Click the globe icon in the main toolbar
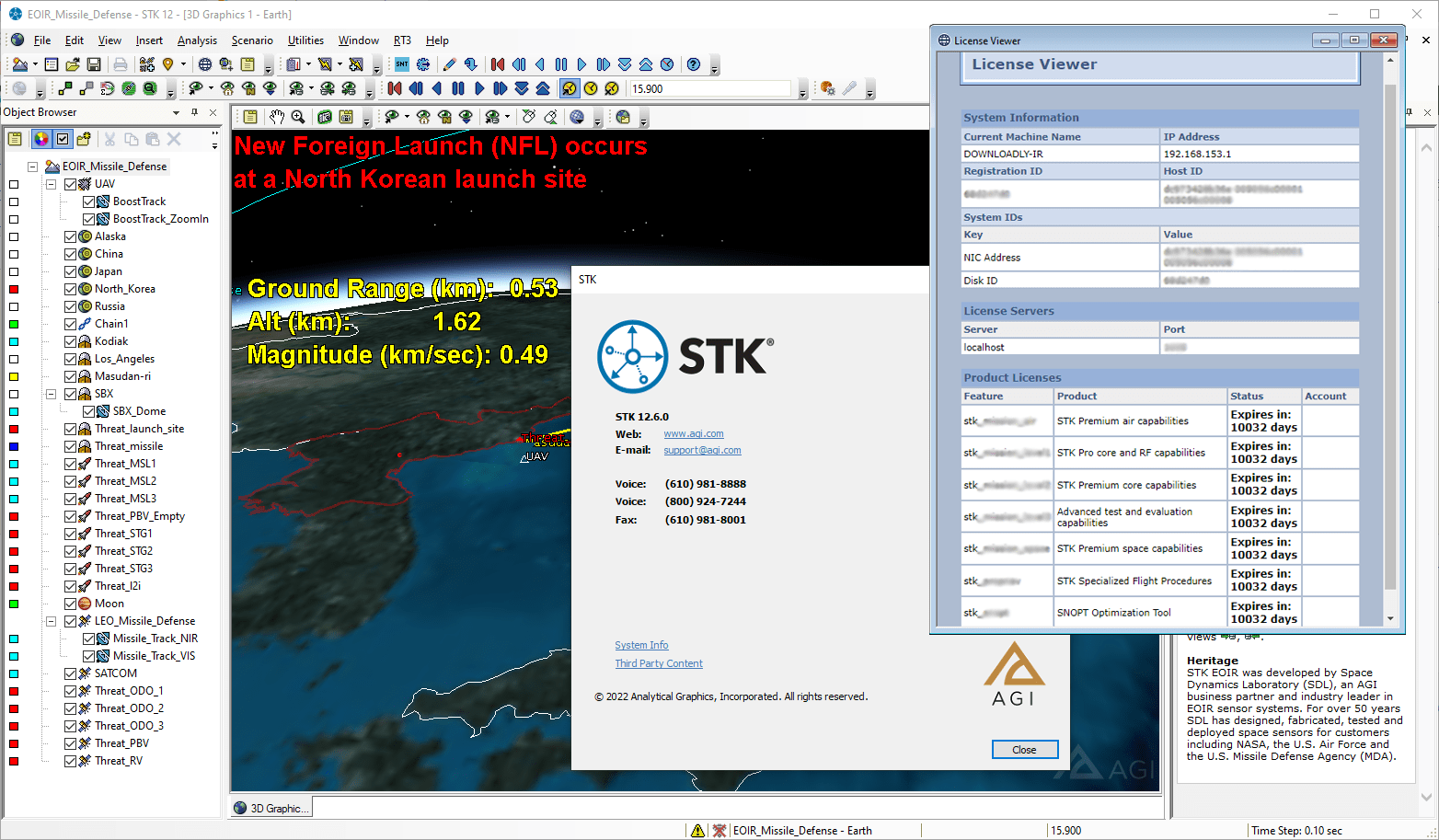 [x=204, y=64]
